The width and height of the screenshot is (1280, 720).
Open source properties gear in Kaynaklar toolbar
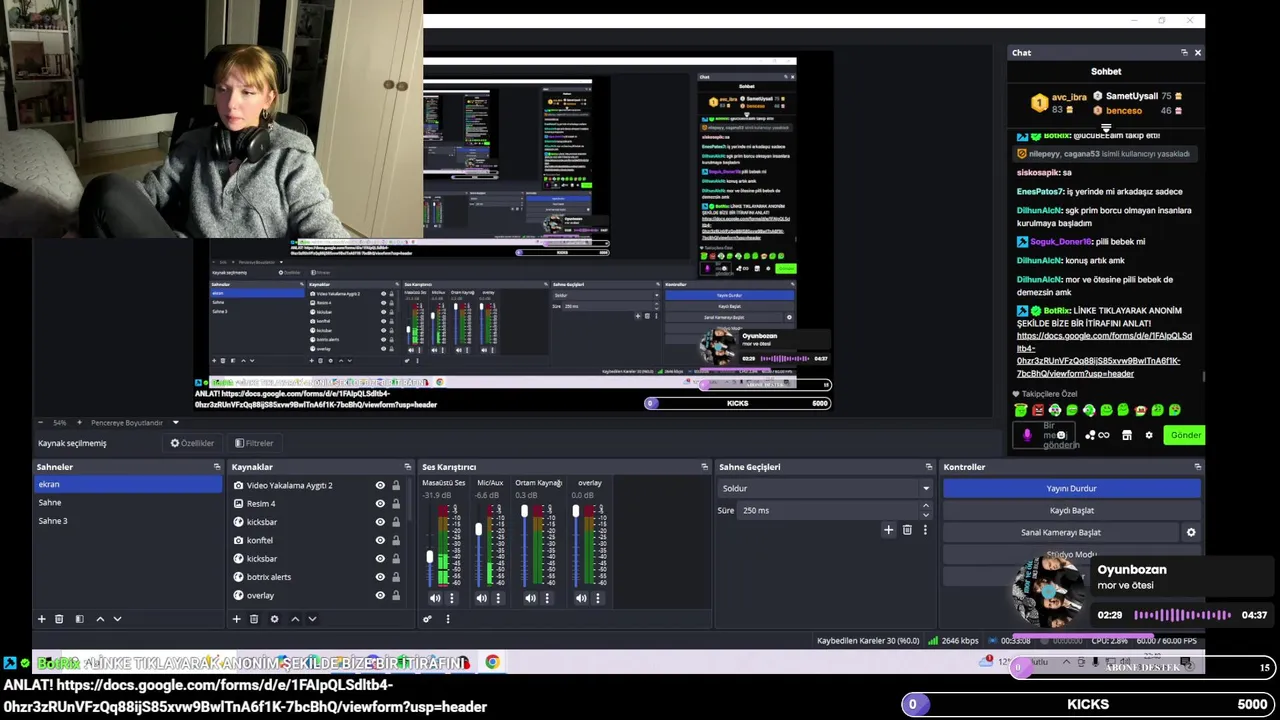pyautogui.click(x=274, y=619)
